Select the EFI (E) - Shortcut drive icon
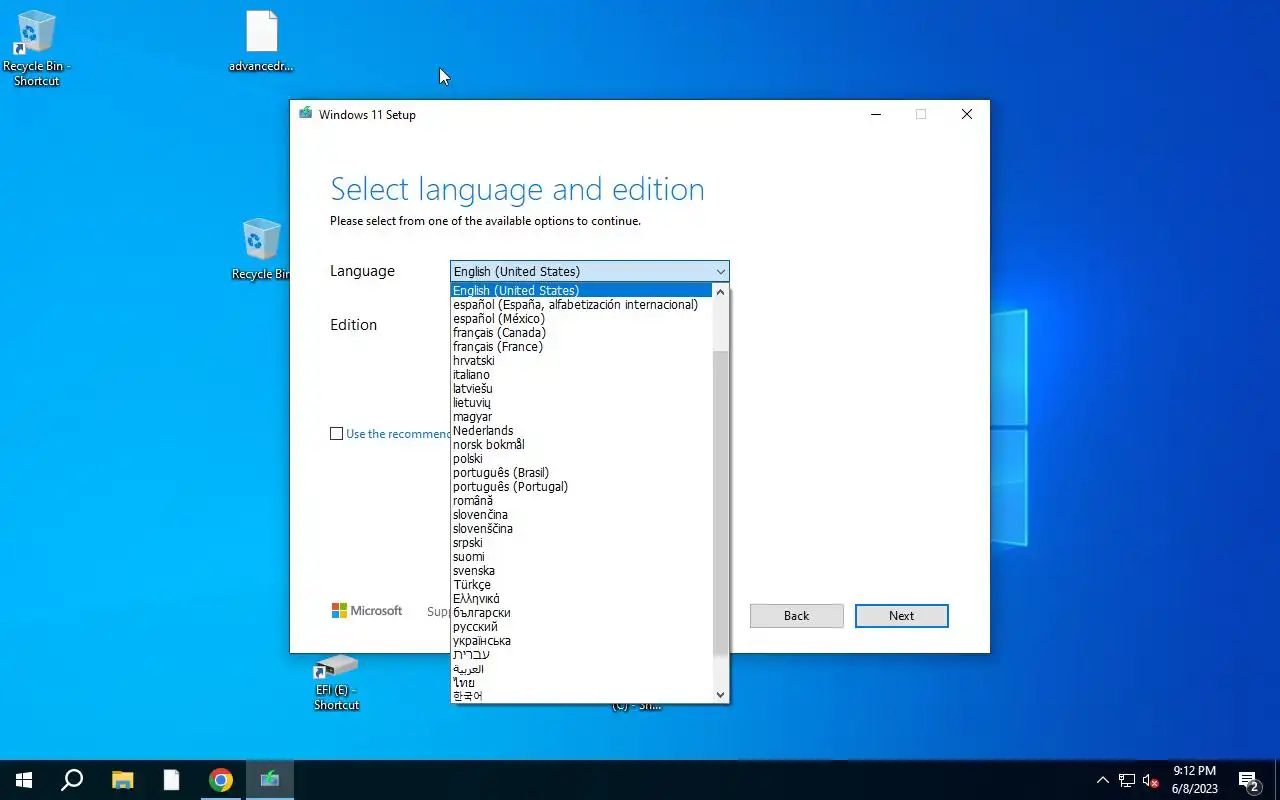1280x800 pixels. pos(336,682)
